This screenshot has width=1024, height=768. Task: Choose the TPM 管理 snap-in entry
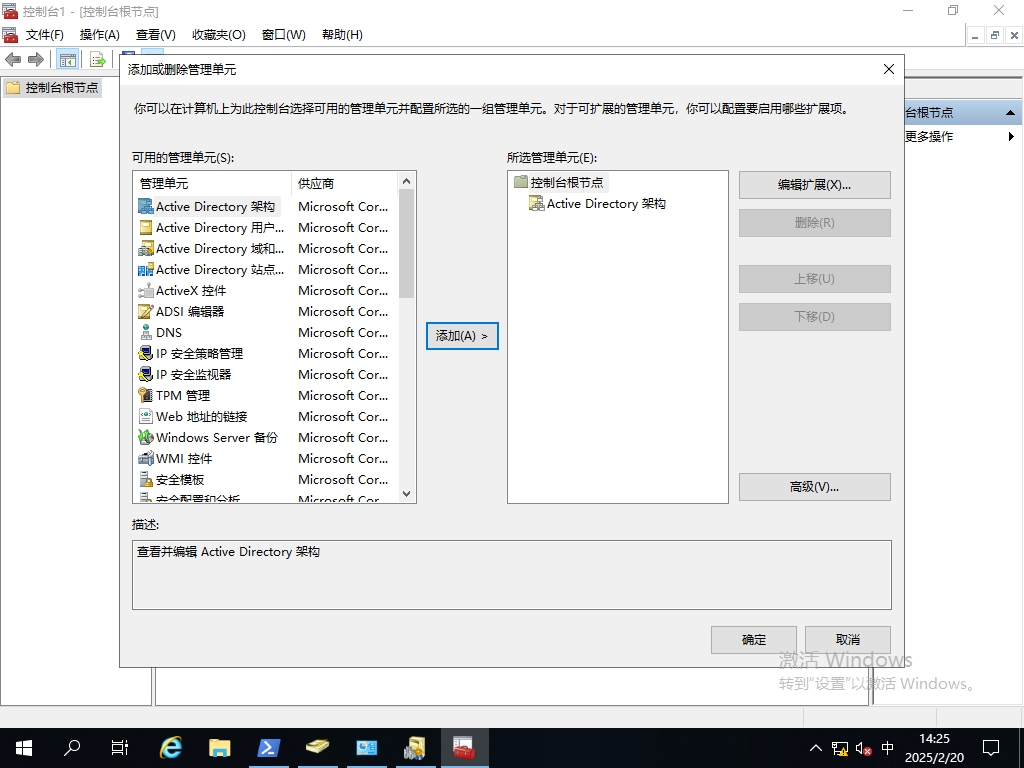point(182,396)
